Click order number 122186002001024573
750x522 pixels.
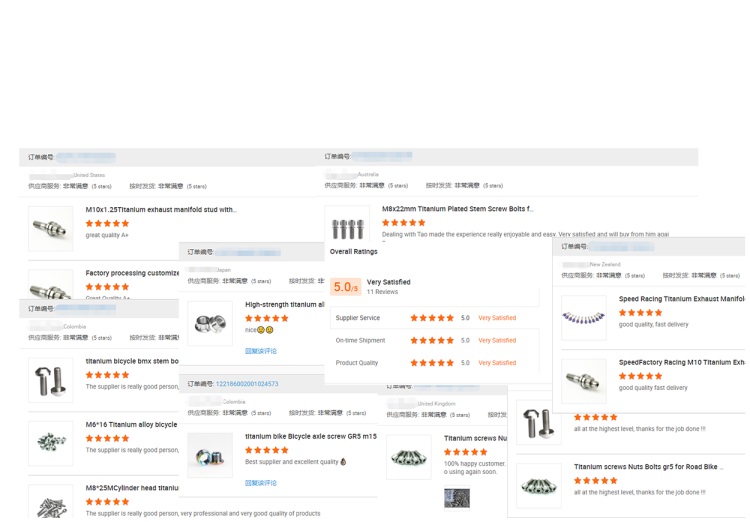[247, 384]
